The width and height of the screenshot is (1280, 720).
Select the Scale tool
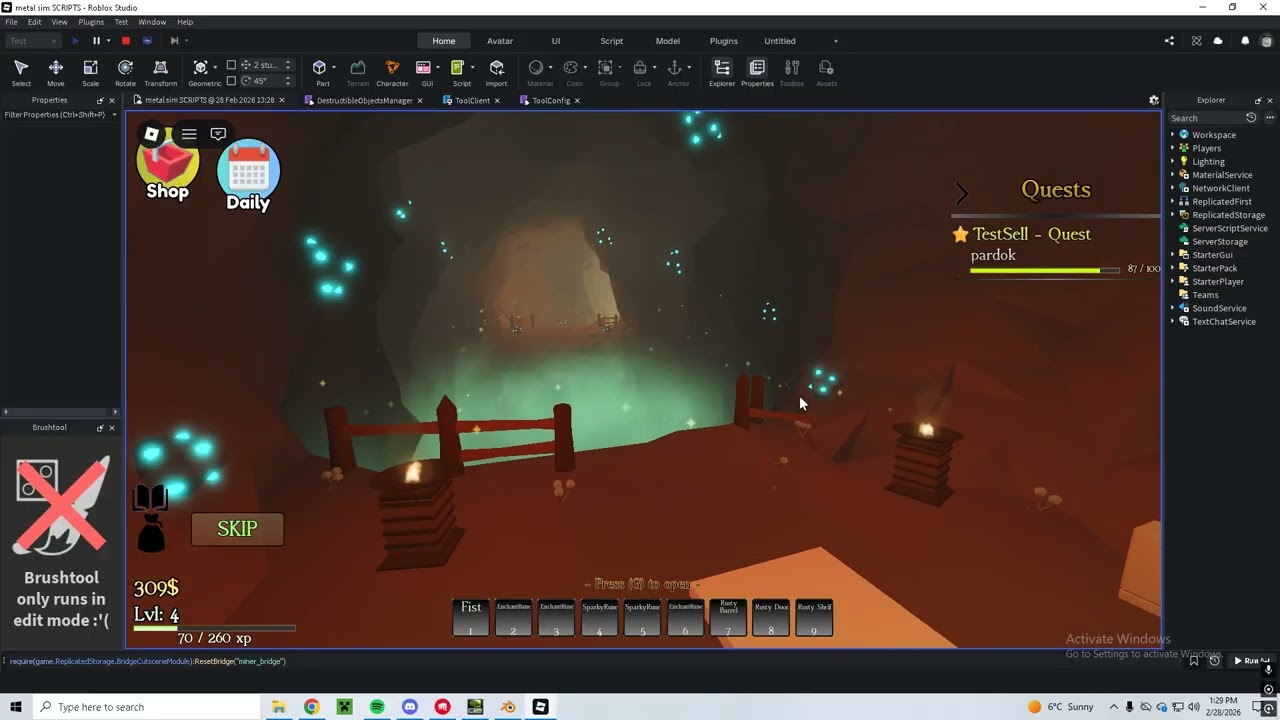[x=90, y=72]
